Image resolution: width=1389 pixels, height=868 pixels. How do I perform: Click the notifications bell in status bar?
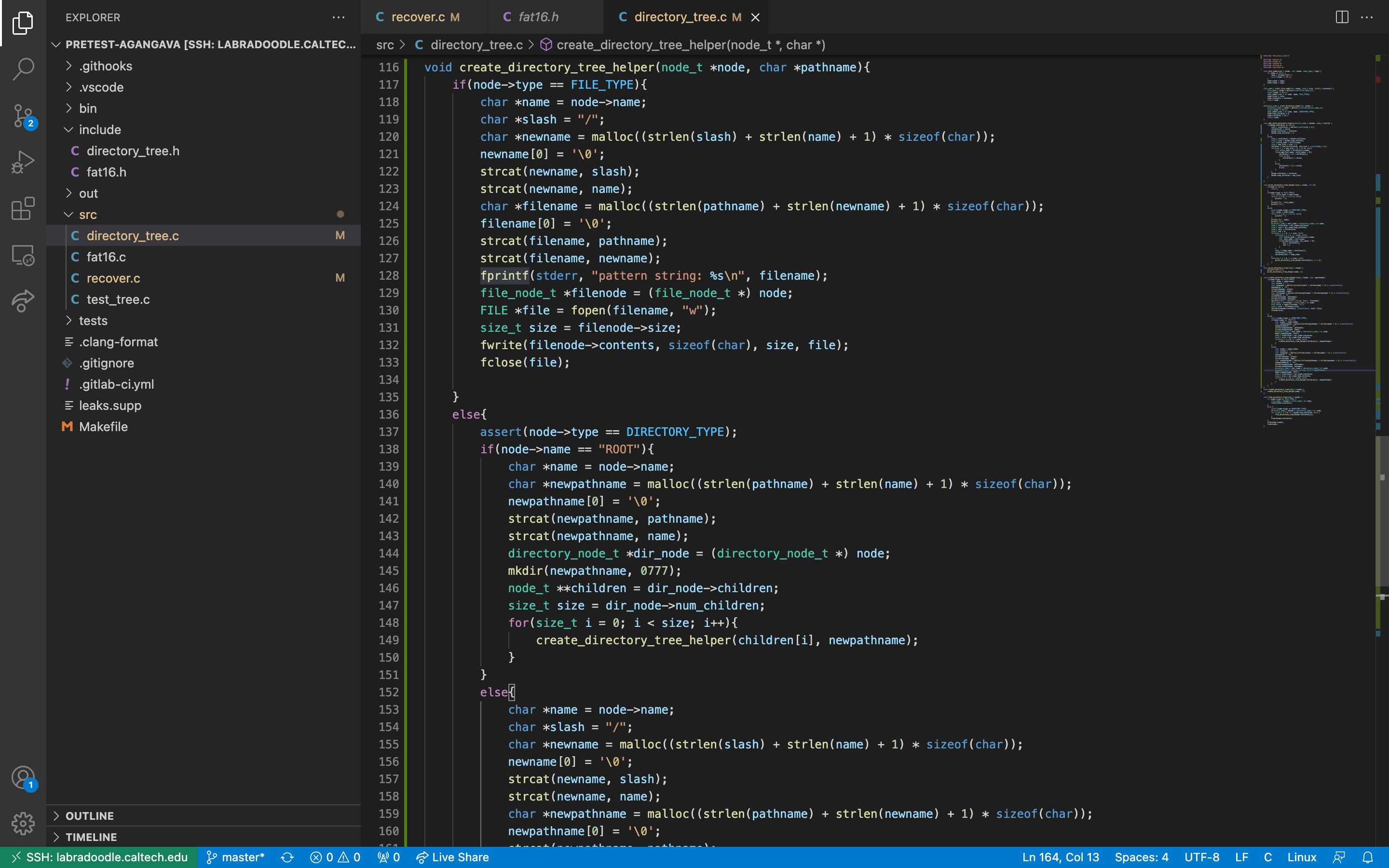[1368, 857]
